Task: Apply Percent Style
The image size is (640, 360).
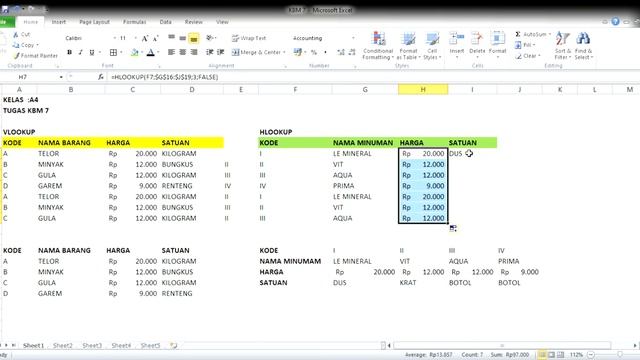Action: point(314,52)
